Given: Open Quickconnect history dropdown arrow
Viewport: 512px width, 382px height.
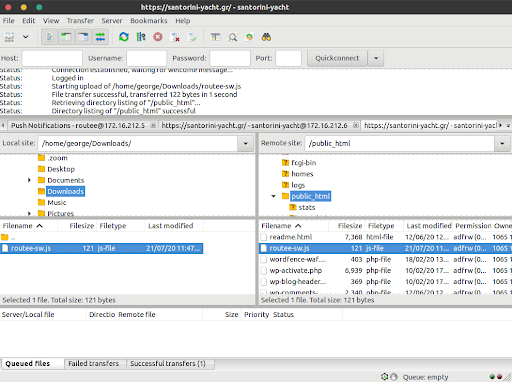Looking at the screenshot, I should 376,58.
